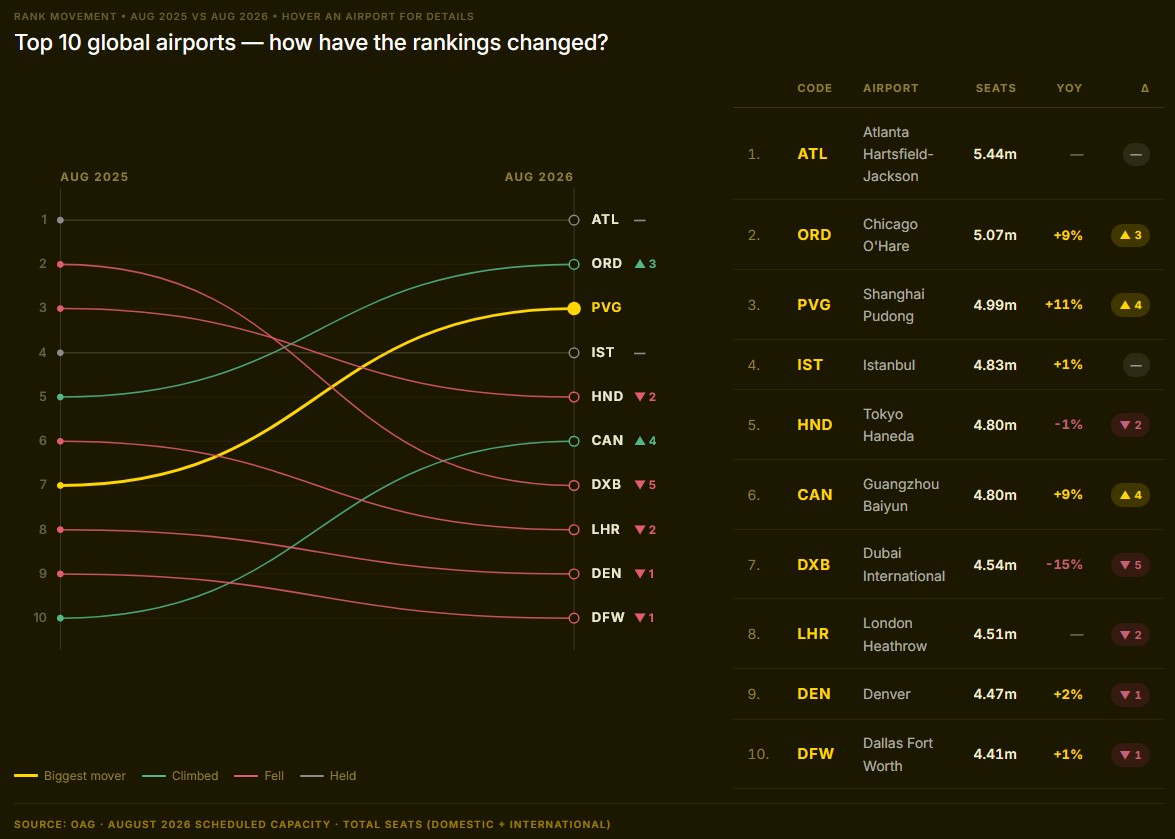Image resolution: width=1175 pixels, height=839 pixels.
Task: Click the DFW code in last row
Action: click(x=815, y=754)
